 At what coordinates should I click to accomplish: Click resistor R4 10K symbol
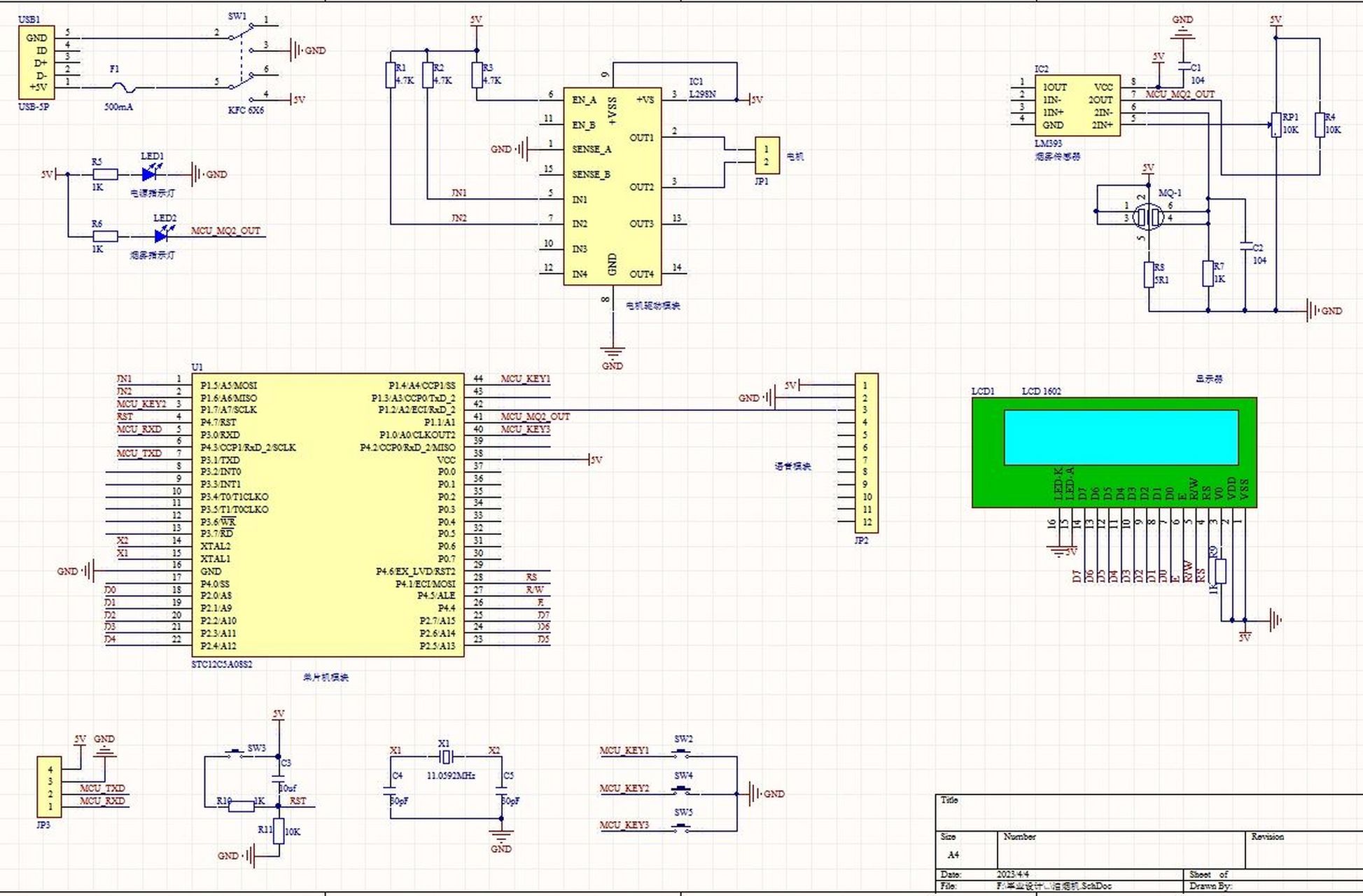[x=1320, y=124]
